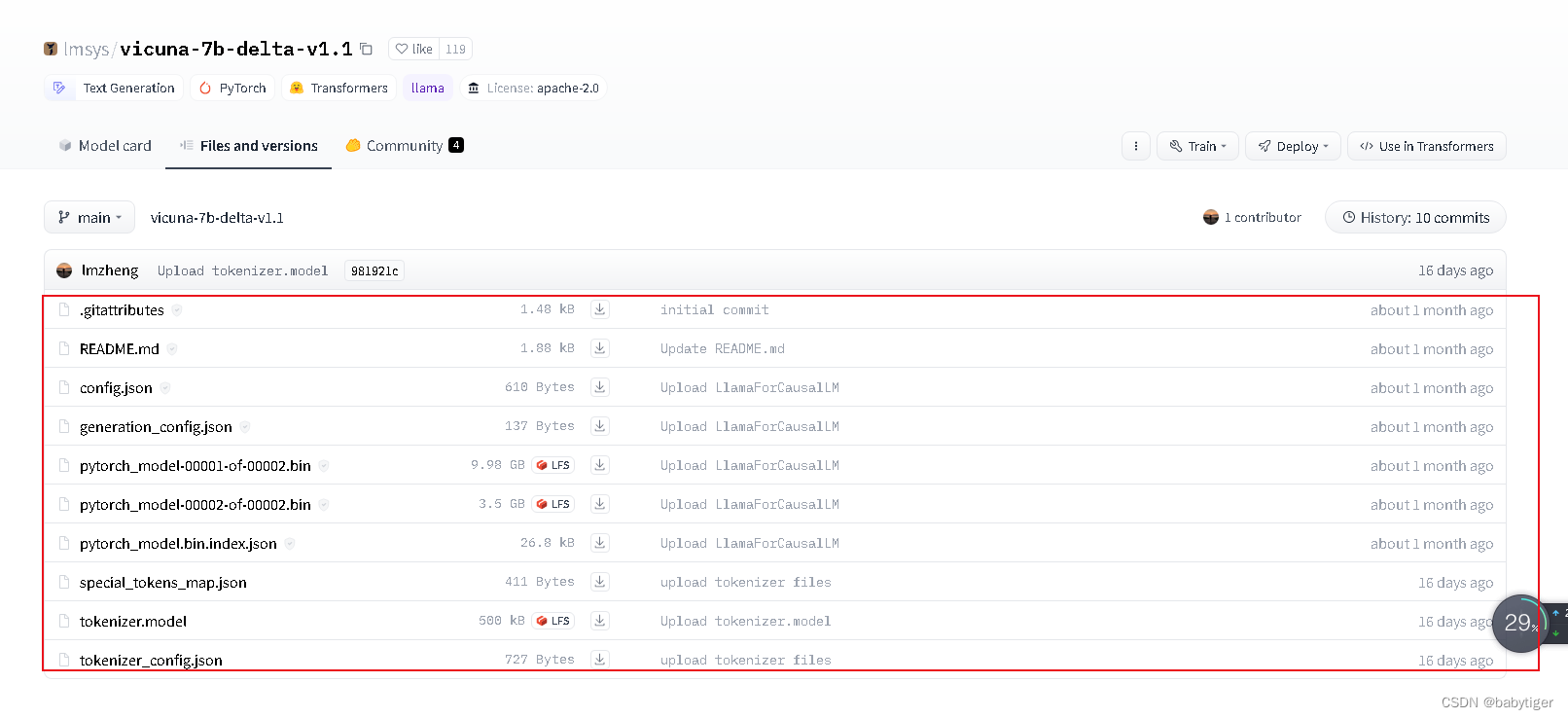Expand the Train dropdown
Screen dimensions: 1568x719
point(1198,146)
